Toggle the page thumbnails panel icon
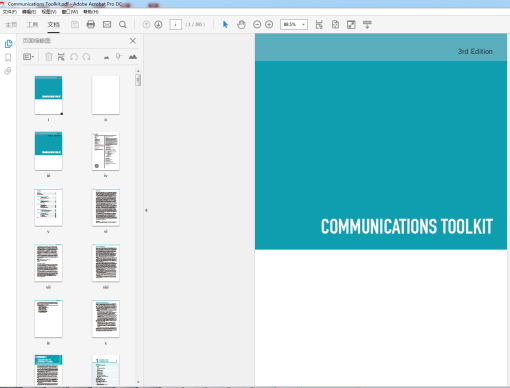 [x=8, y=44]
